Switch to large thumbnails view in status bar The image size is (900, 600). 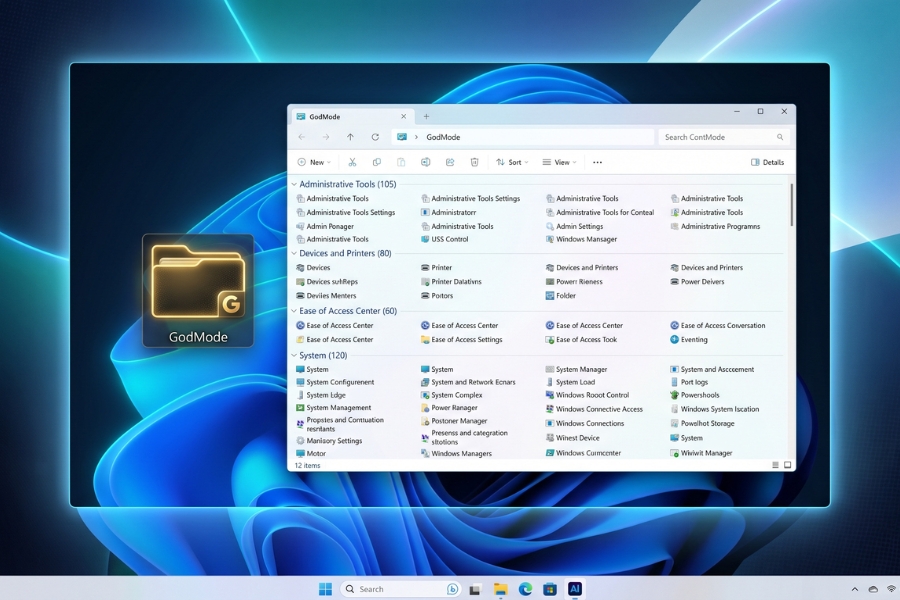(x=788, y=465)
